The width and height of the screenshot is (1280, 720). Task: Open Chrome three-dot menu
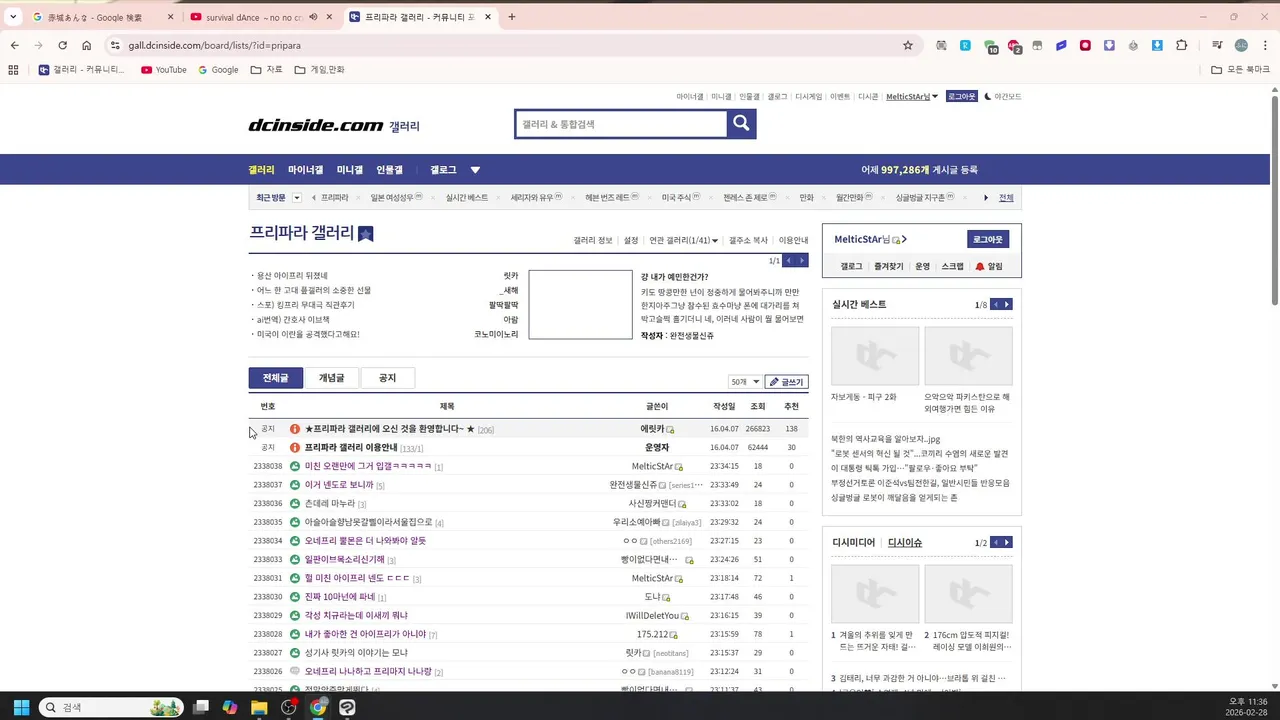tap(1266, 45)
